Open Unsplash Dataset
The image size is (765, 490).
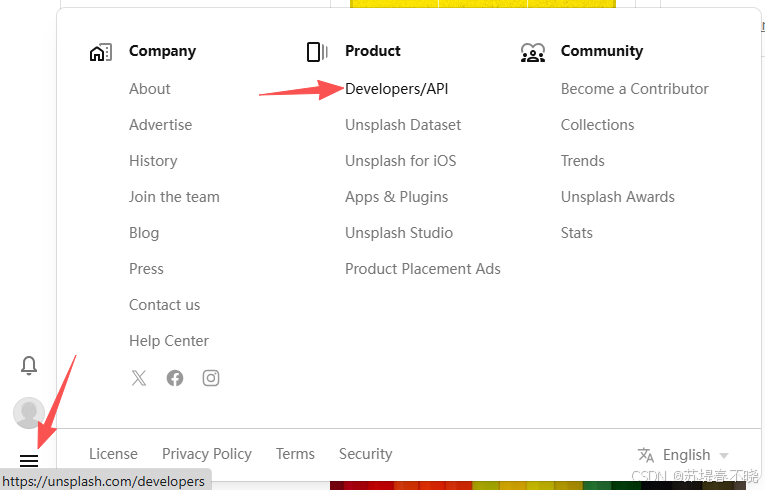403,125
